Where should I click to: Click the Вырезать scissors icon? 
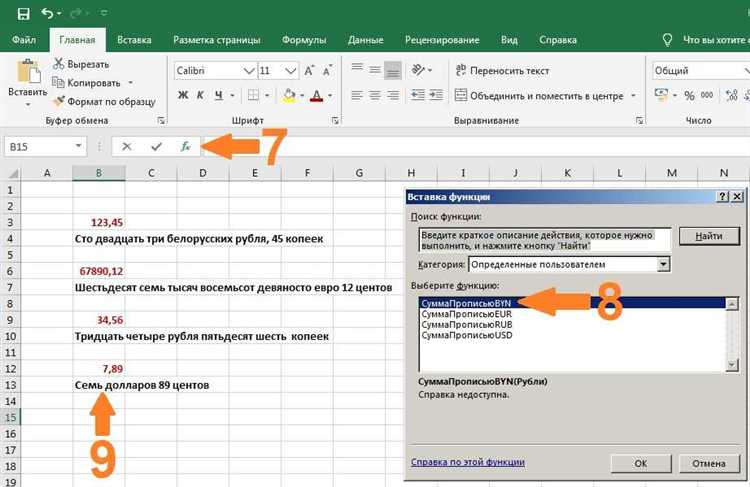(58, 64)
